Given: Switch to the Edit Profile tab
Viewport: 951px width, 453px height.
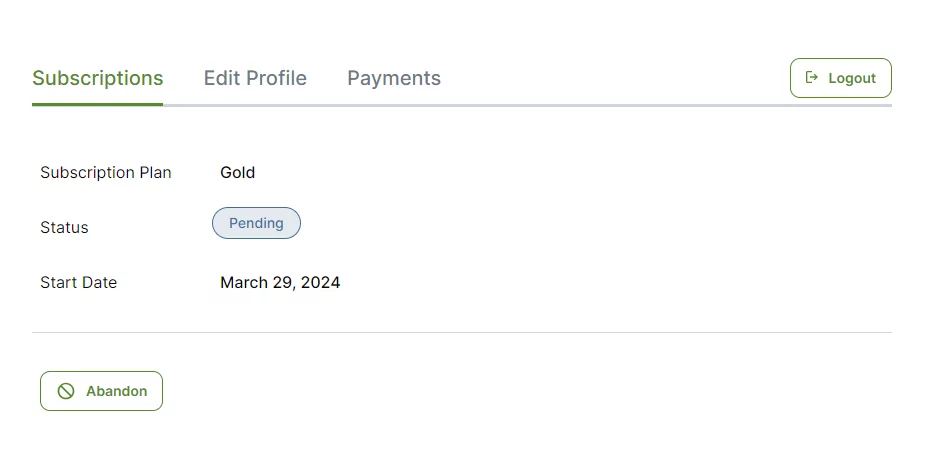Looking at the screenshot, I should 255,78.
